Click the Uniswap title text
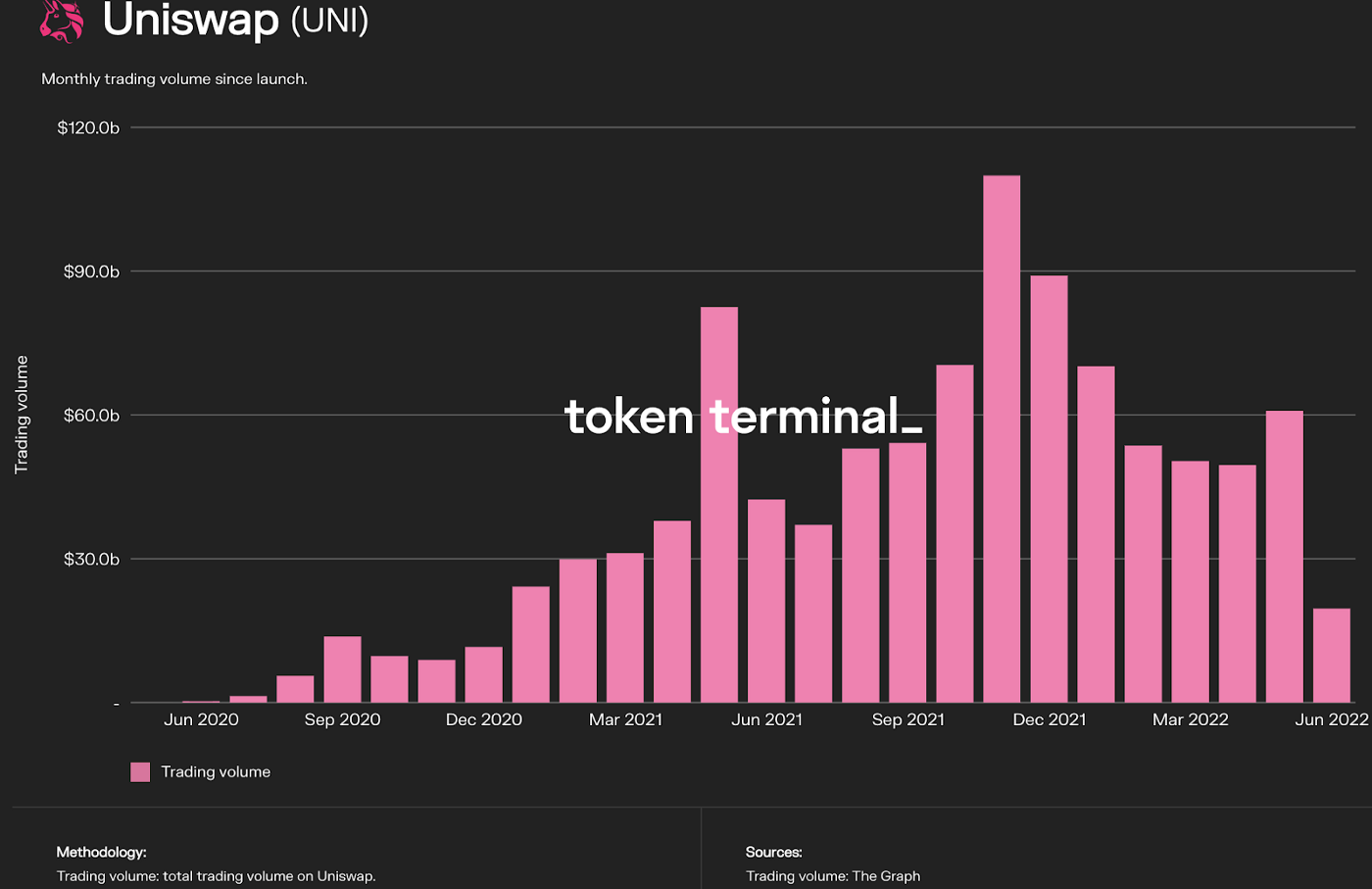The image size is (1372, 889). 191,20
